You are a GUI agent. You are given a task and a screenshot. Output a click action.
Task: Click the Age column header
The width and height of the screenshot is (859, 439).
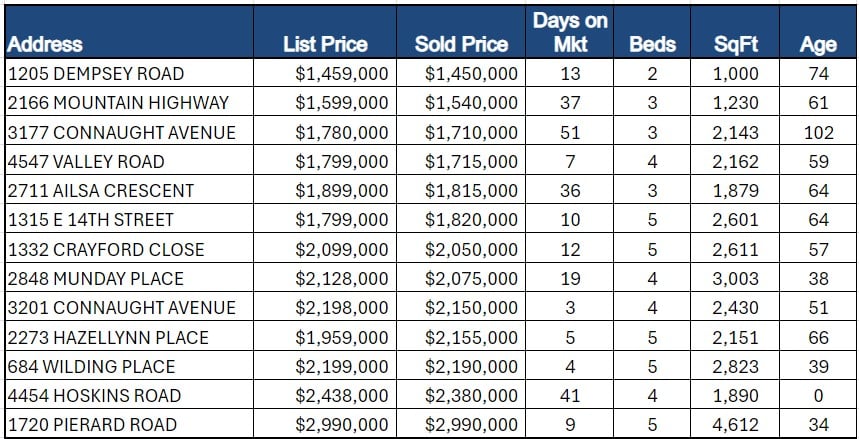[x=818, y=44]
